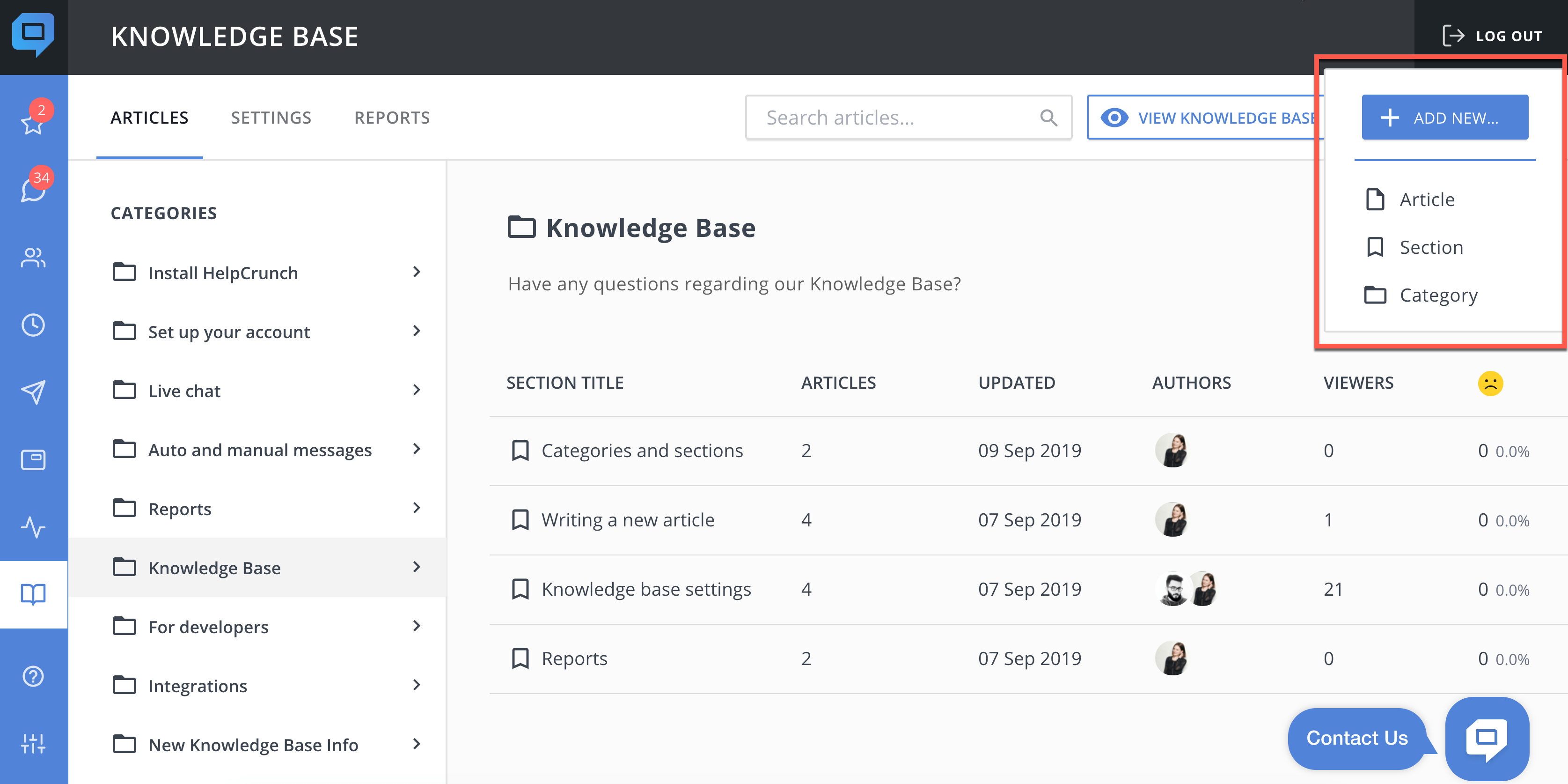Screen dimensions: 1568x784
Task: Open the Knowledge base settings section row
Action: [x=646, y=589]
